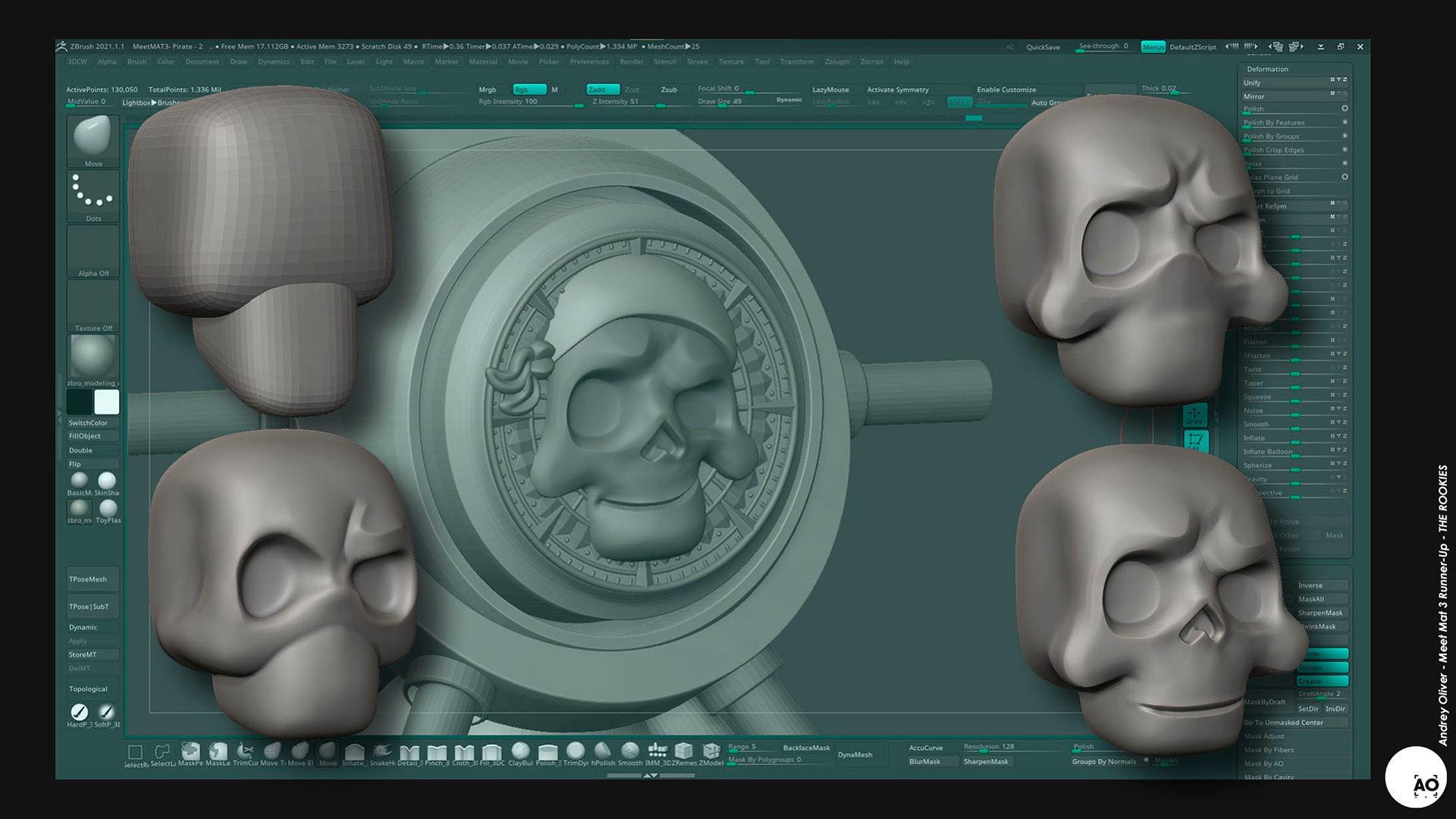The image size is (1456, 819).
Task: Open the Alpha Off picker
Action: click(x=93, y=251)
